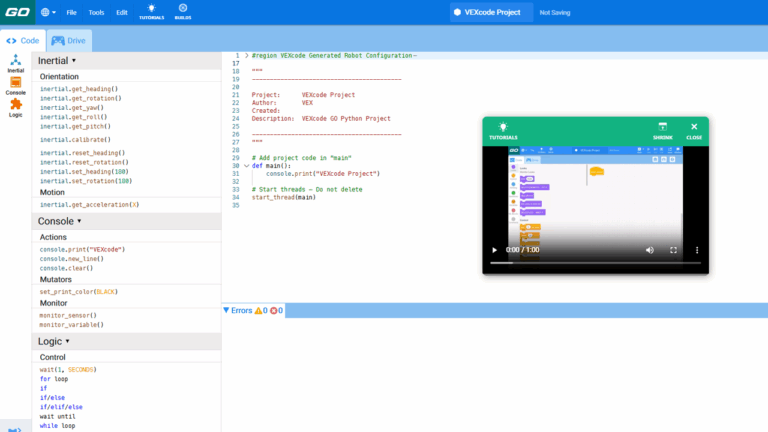The height and width of the screenshot is (432, 768).
Task: Collapse the Console section header
Action: tap(126, 221)
